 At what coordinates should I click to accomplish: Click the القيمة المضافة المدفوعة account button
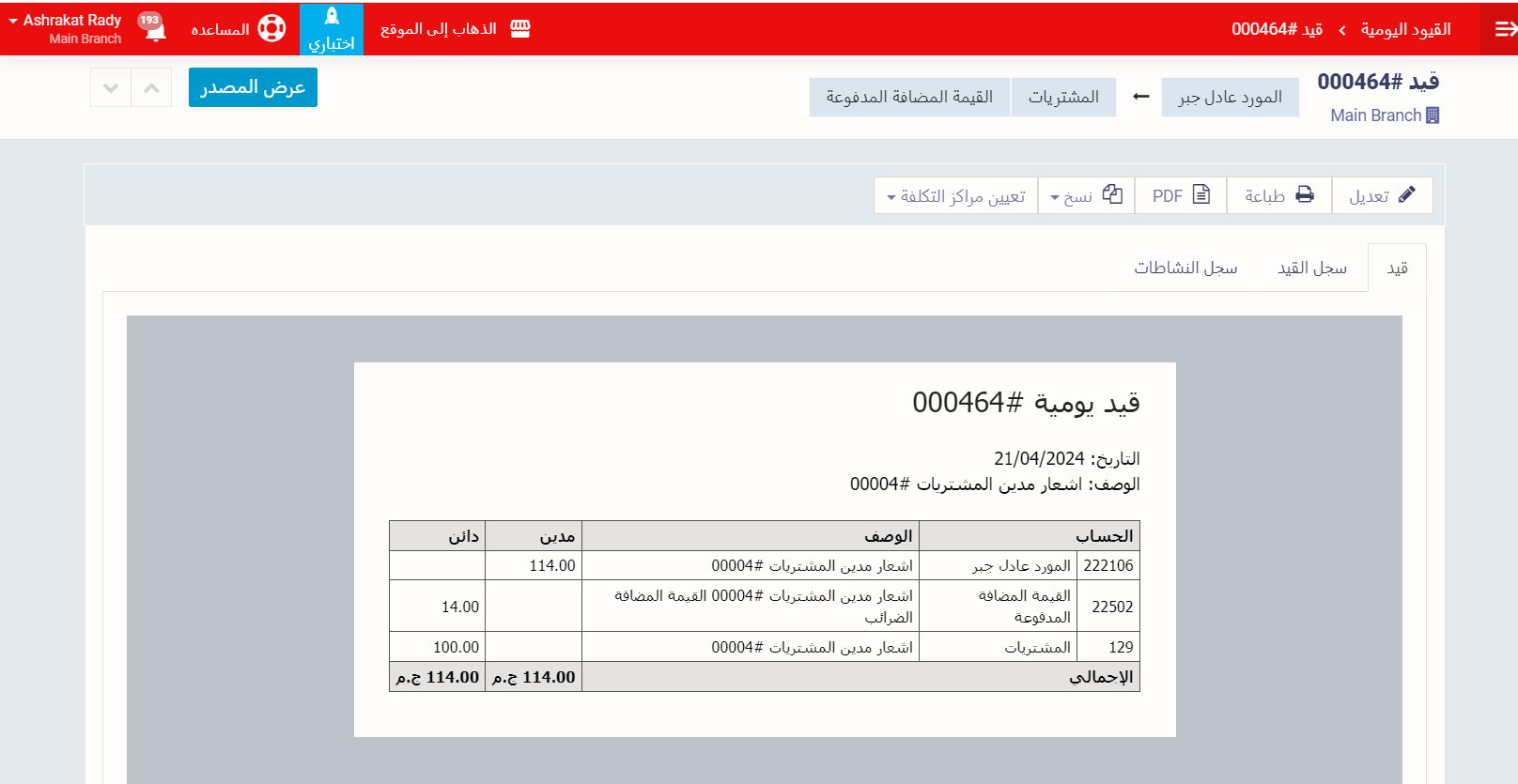(909, 98)
